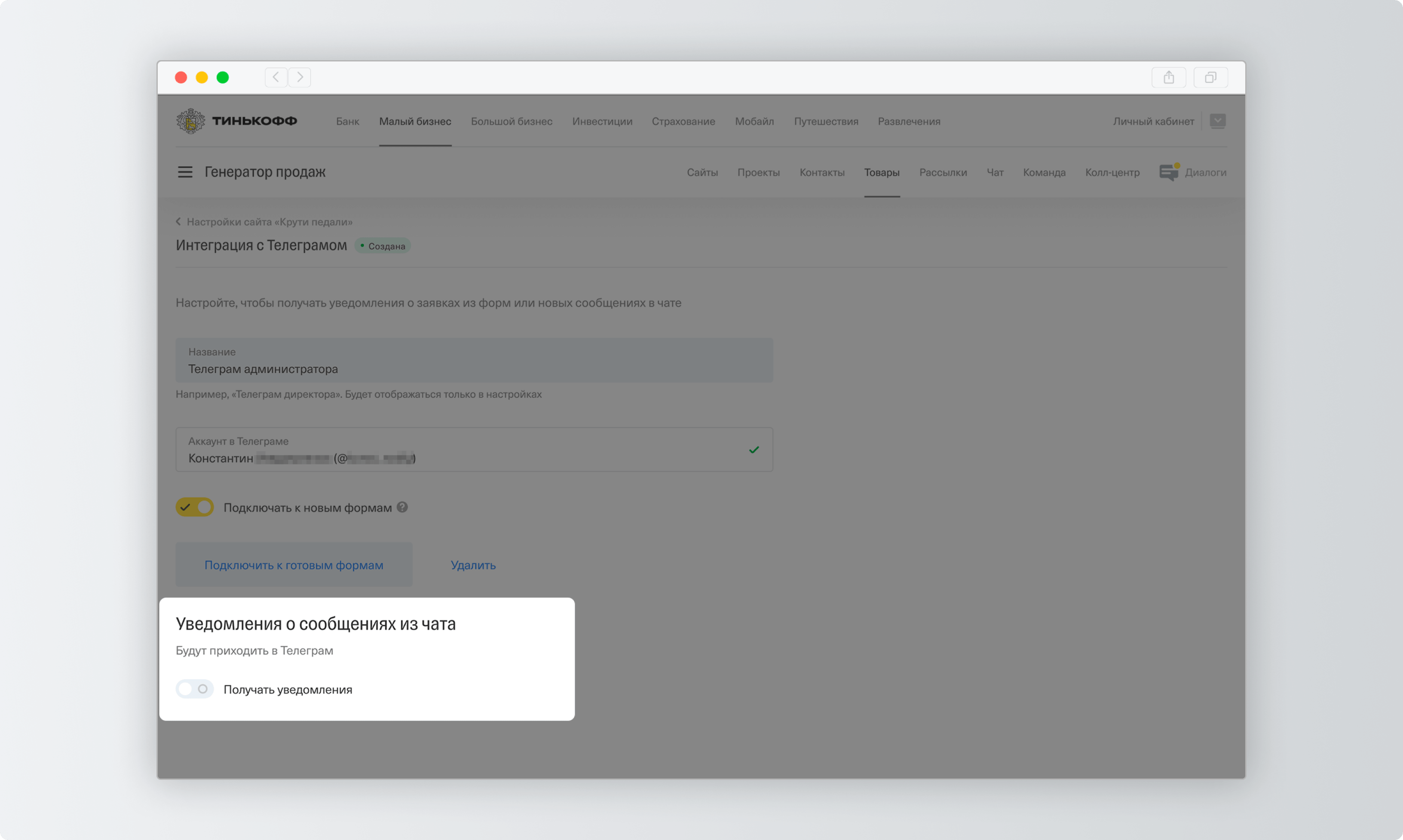This screenshot has width=1403, height=840.
Task: Open the Команда tab
Action: 1044,172
